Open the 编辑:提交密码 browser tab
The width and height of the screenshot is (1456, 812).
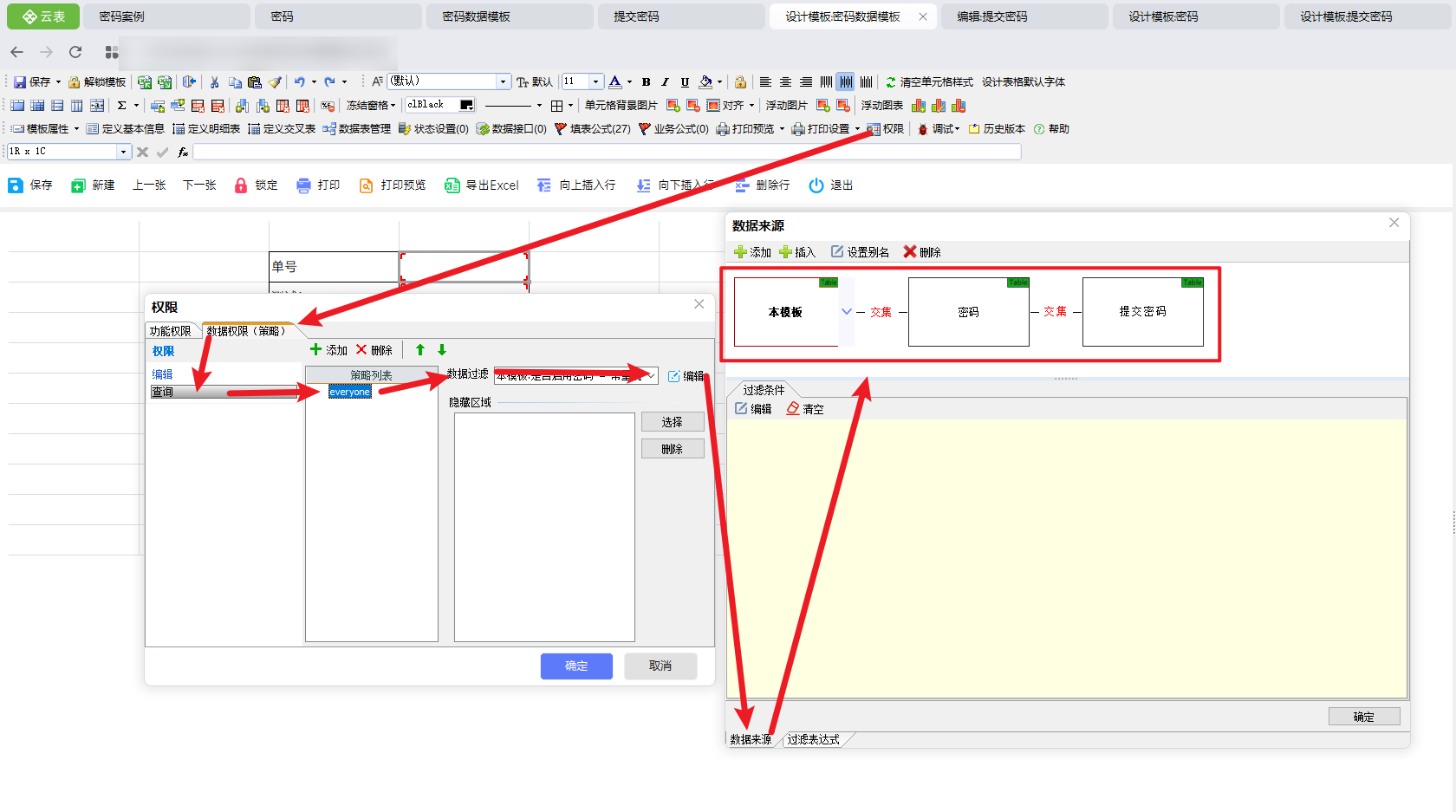tap(1024, 16)
